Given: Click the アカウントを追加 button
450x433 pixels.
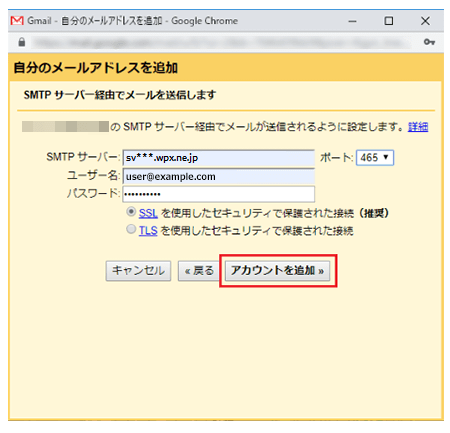Looking at the screenshot, I should pyautogui.click(x=278, y=270).
